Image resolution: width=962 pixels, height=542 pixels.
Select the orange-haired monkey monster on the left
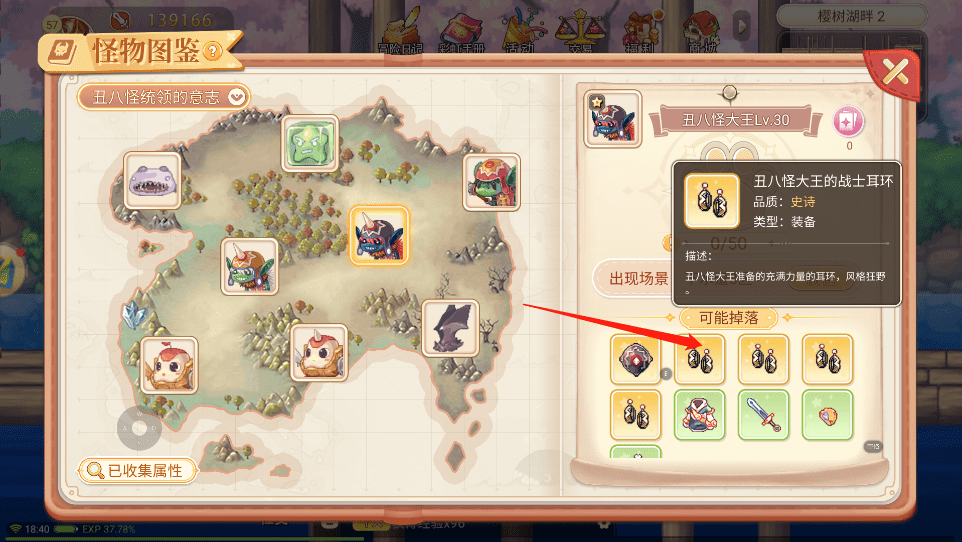[169, 365]
